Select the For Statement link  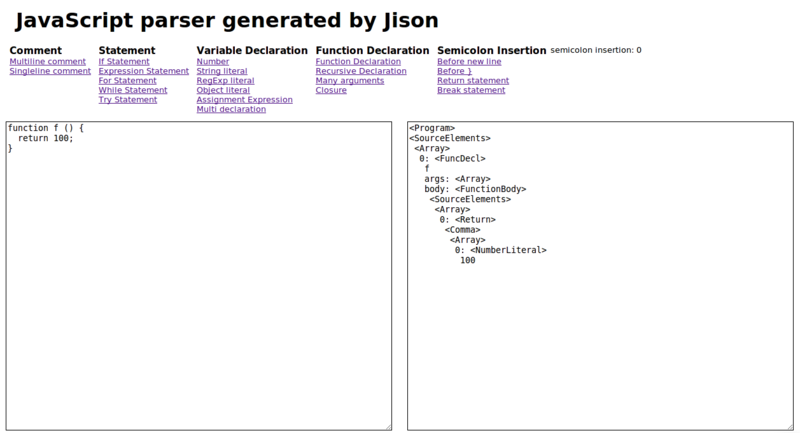pyautogui.click(x=128, y=81)
